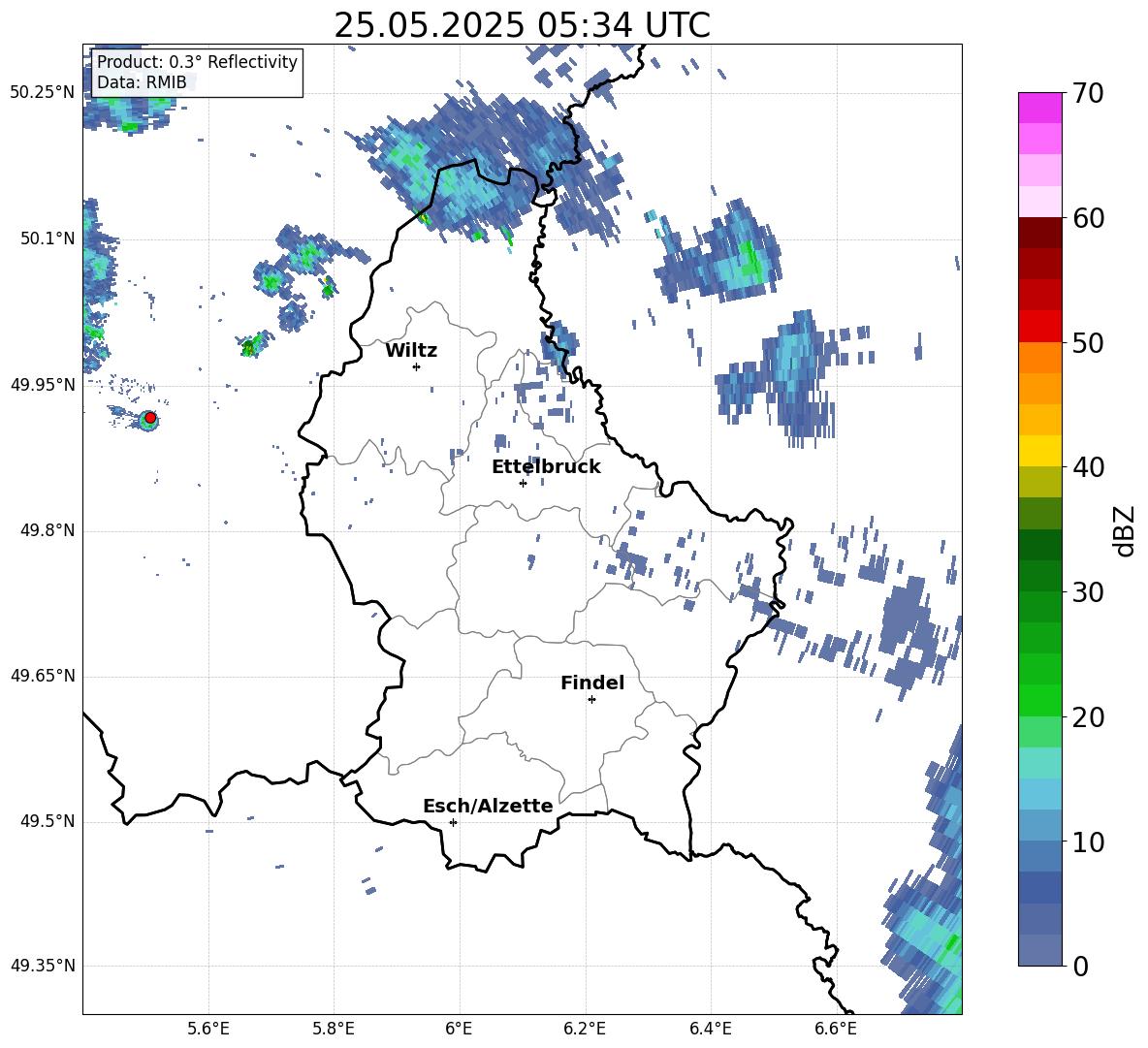Select the 'Ettelbruck' city label
Image resolution: width=1148 pixels, height=1048 pixels.
click(546, 467)
